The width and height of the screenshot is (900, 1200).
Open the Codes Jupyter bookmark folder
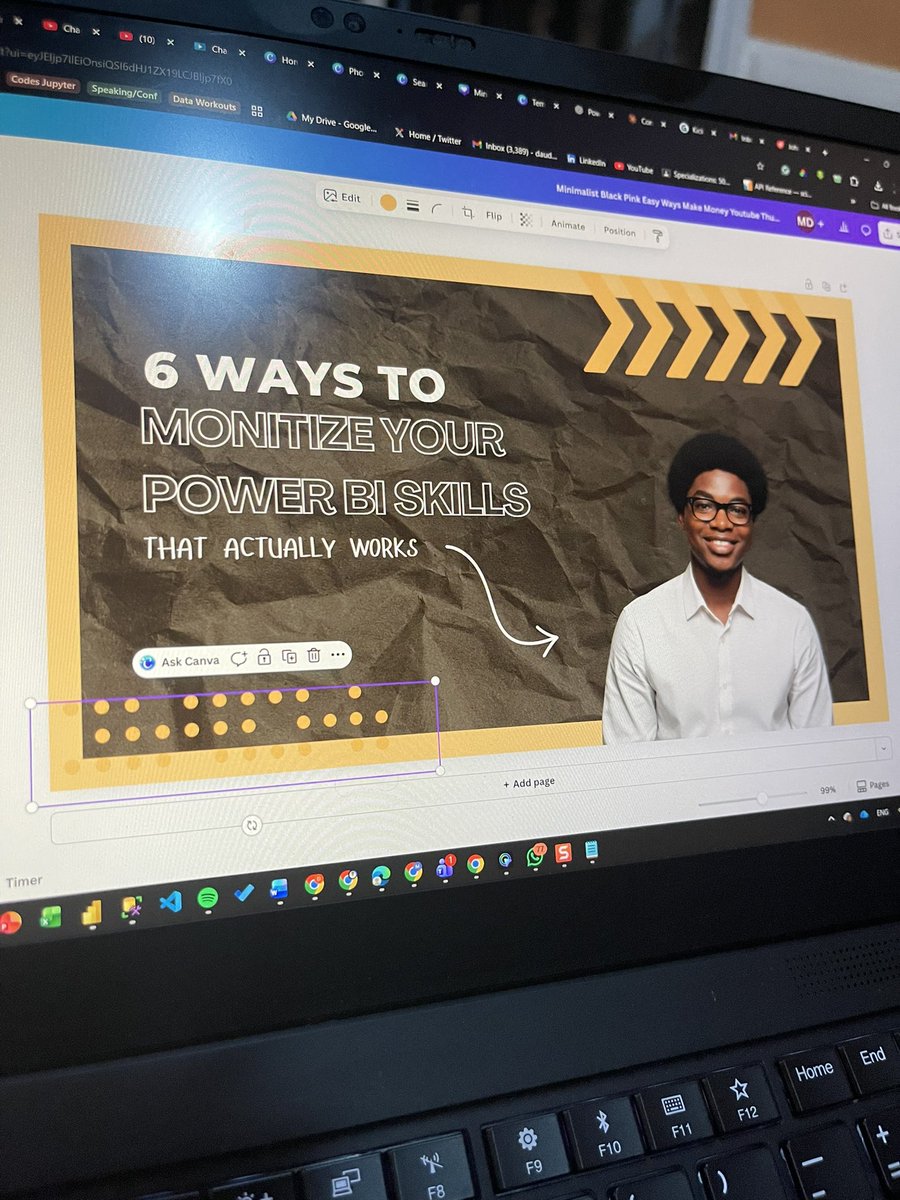pyautogui.click(x=43, y=84)
